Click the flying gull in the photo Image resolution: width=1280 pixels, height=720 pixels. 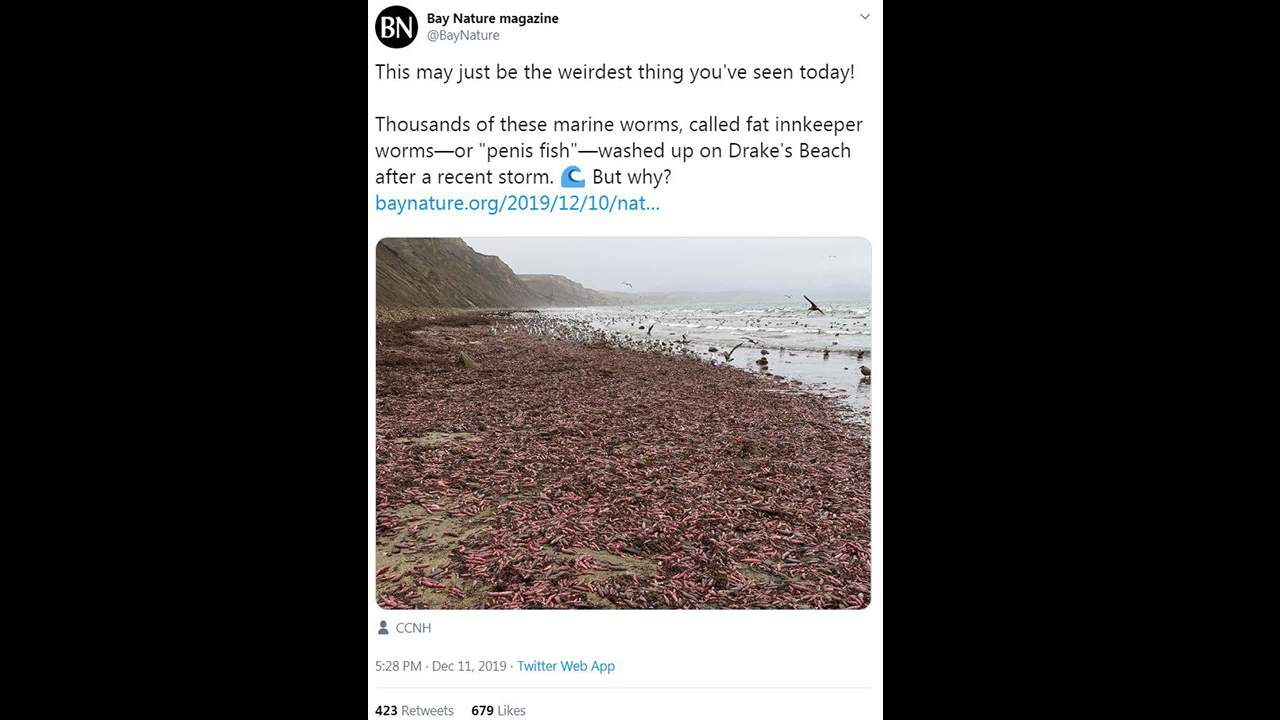click(813, 304)
